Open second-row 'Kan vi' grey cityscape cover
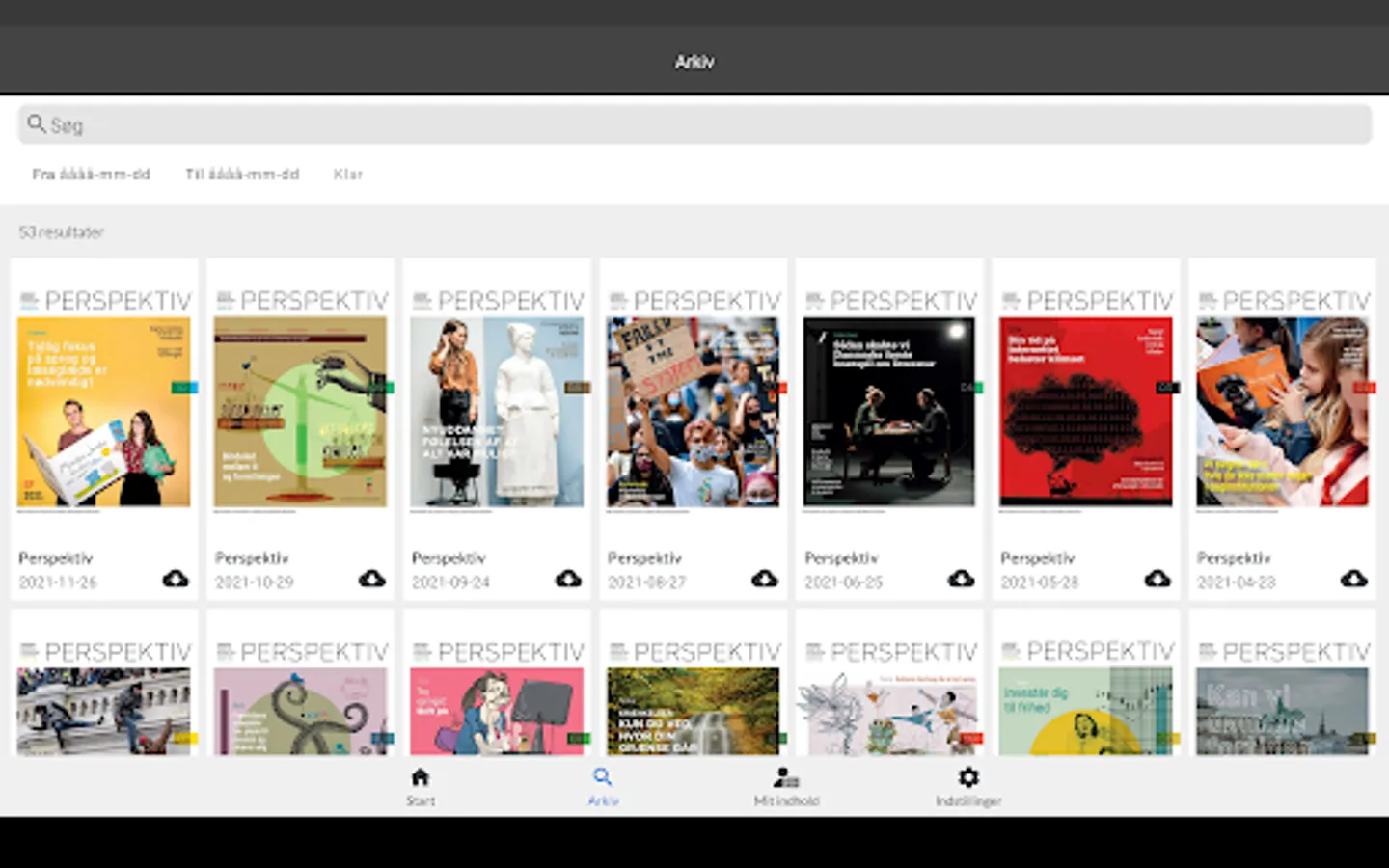This screenshot has height=868, width=1389. [1282, 711]
